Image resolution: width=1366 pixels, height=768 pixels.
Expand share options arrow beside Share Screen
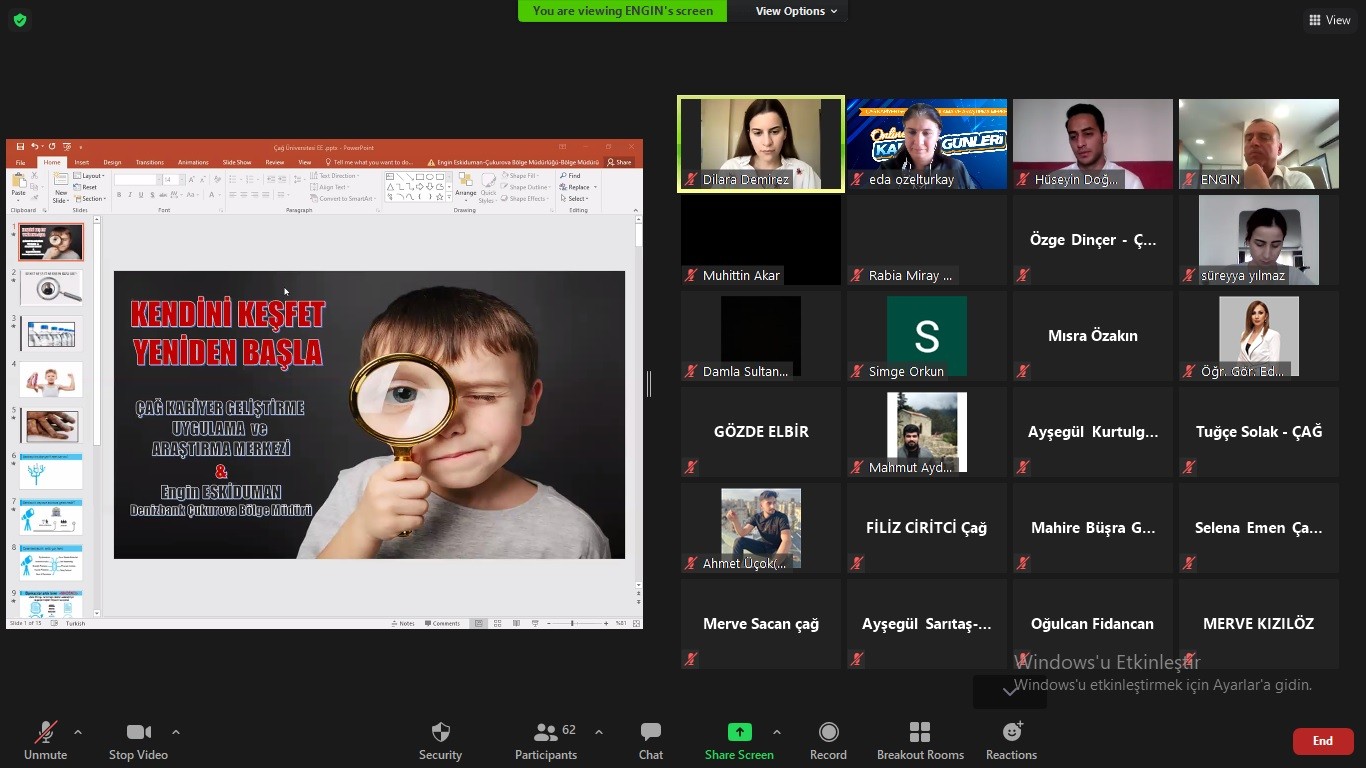tap(777, 732)
